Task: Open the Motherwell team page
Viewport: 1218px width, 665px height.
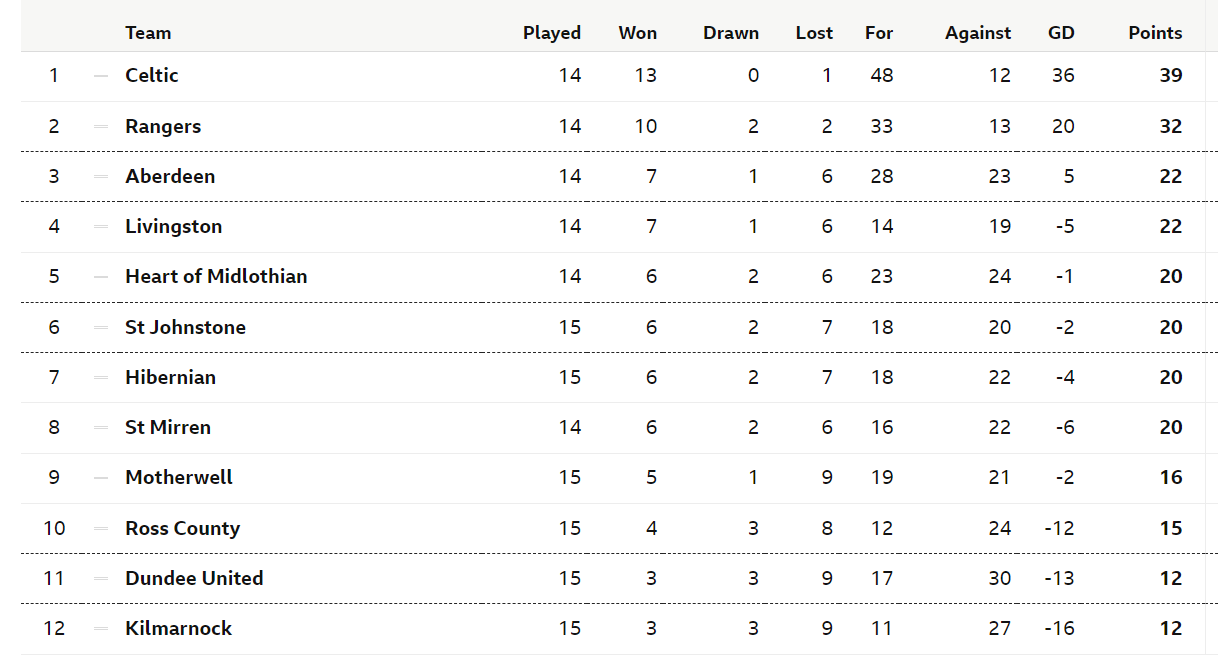Action: pos(179,477)
